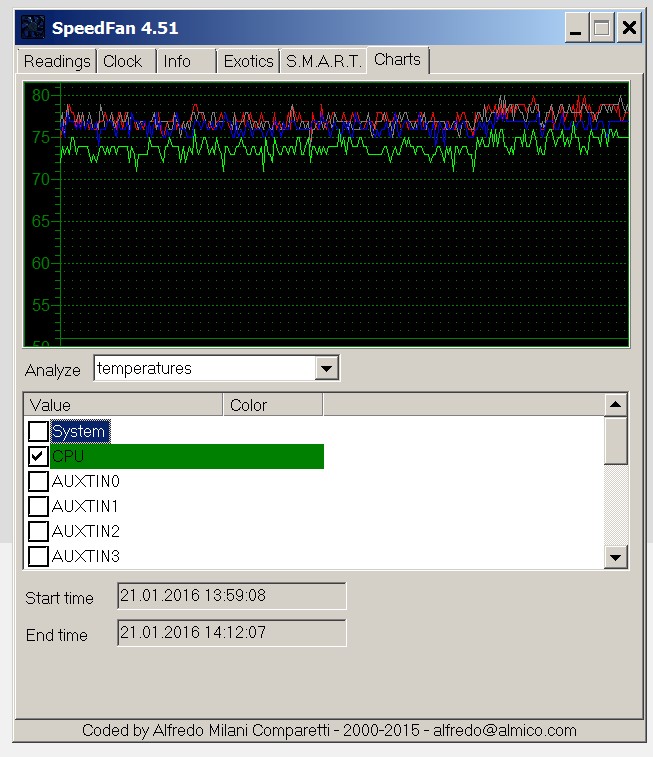The image size is (653, 757).
Task: Open the Analyze temperatures dropdown
Action: tap(326, 369)
